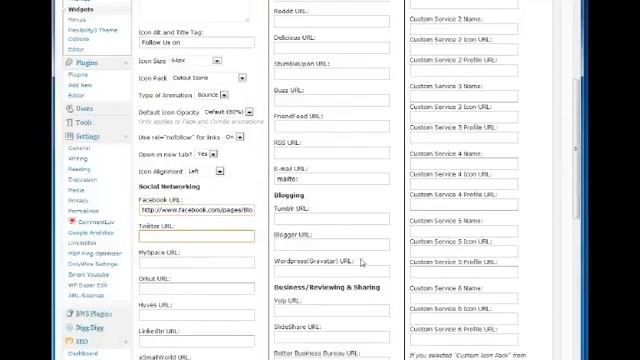
Task: Open the Plugins section heading
Action: 87,63
